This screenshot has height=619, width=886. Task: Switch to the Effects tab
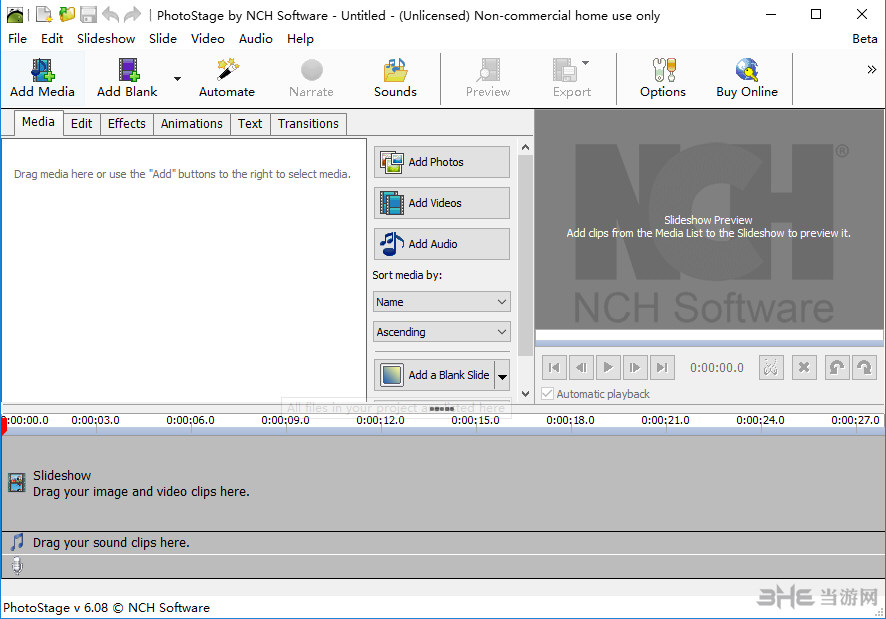coord(127,124)
